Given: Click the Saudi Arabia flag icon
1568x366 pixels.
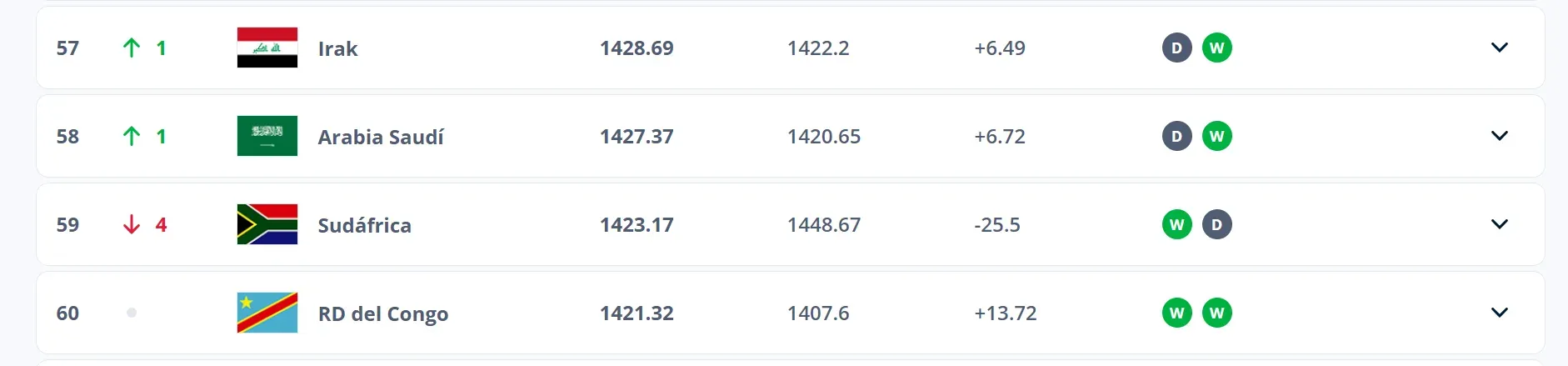Looking at the screenshot, I should 267,136.
